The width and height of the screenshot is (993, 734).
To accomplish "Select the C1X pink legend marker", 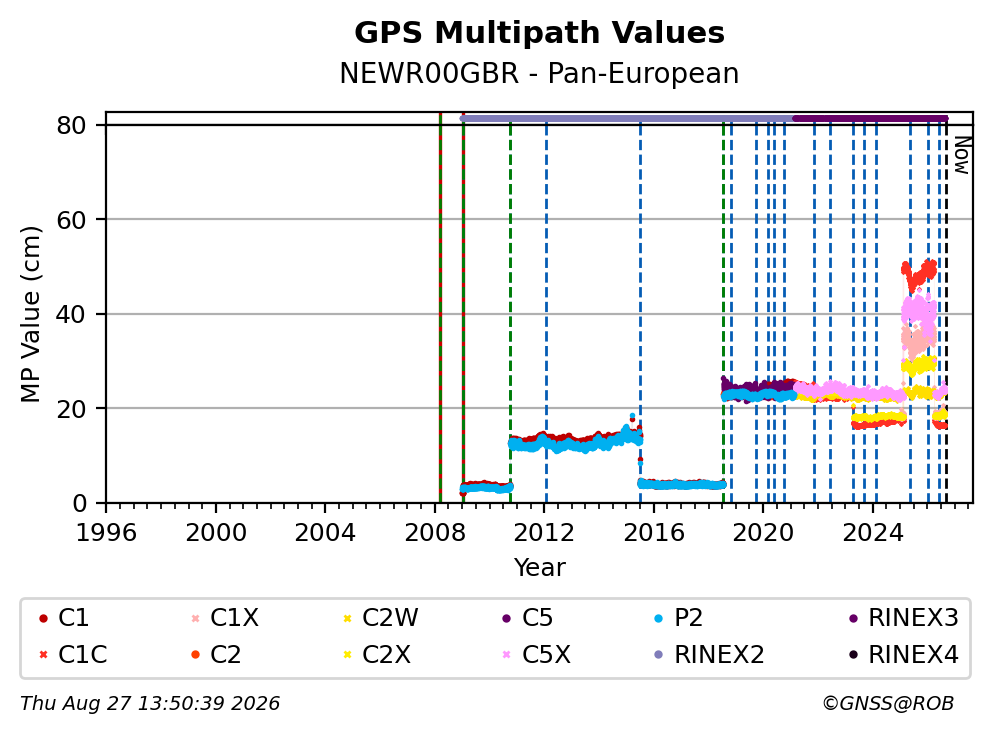I will tap(195, 618).
